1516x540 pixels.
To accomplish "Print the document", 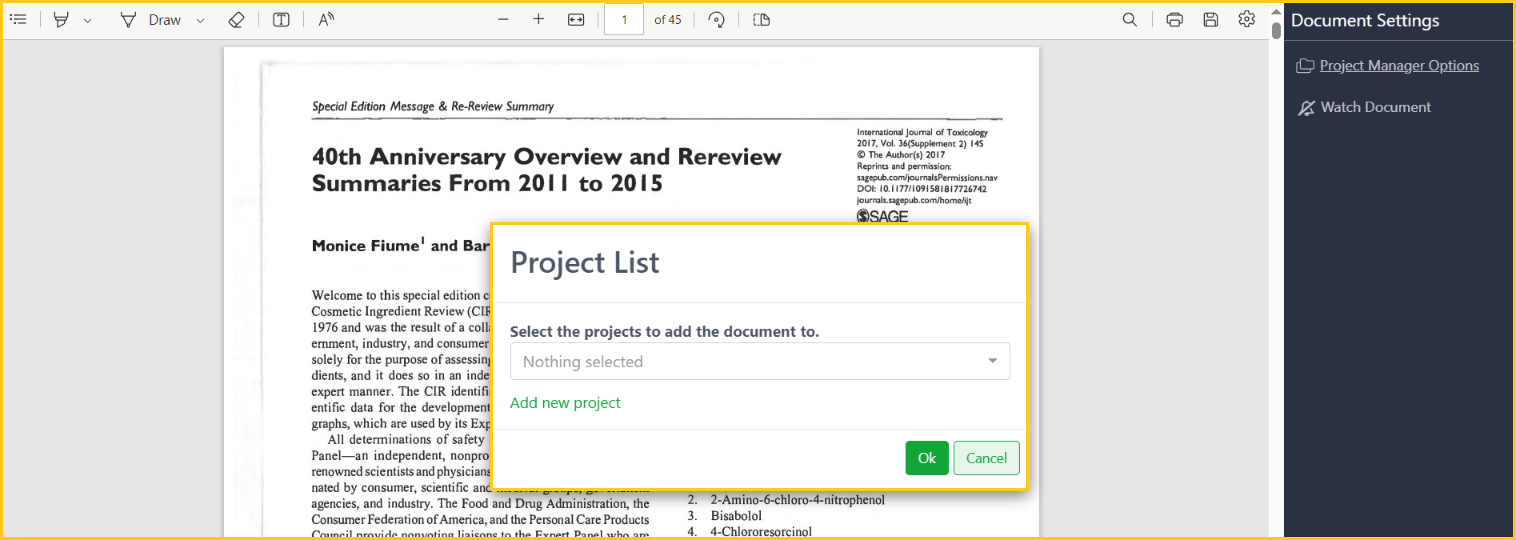I will click(x=1175, y=20).
